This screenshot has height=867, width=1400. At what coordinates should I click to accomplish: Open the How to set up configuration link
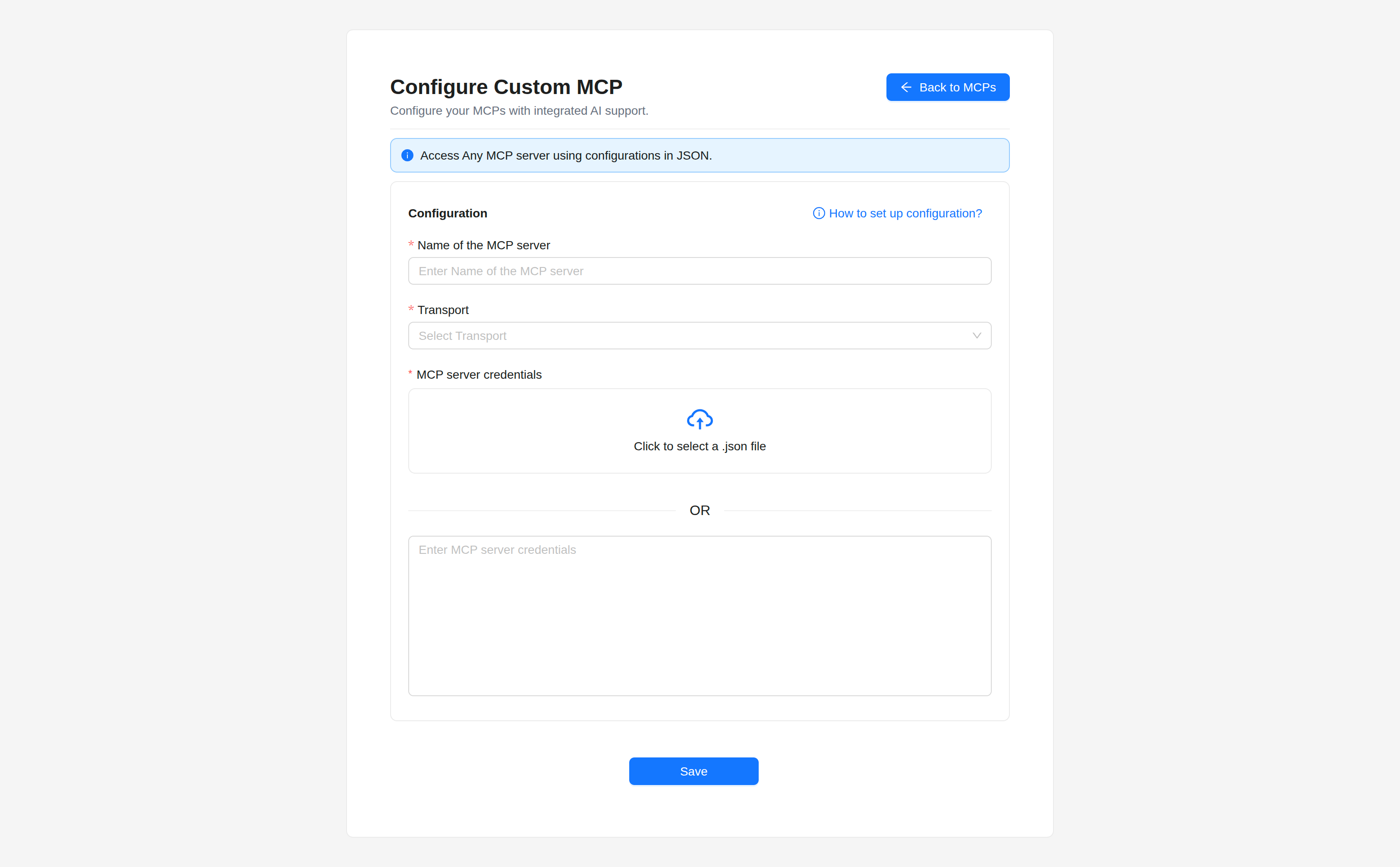point(905,214)
